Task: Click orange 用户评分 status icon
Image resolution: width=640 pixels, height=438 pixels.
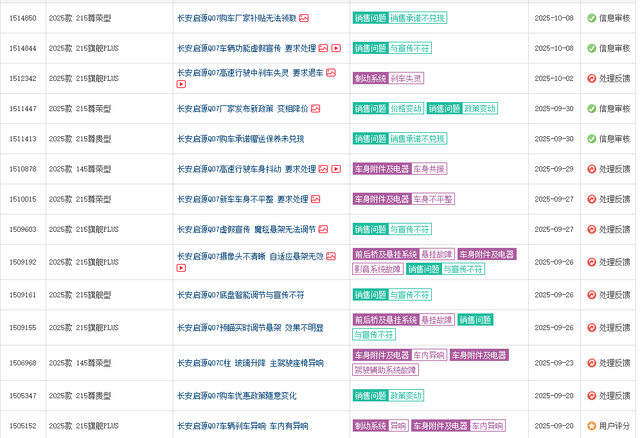Action: point(591,426)
